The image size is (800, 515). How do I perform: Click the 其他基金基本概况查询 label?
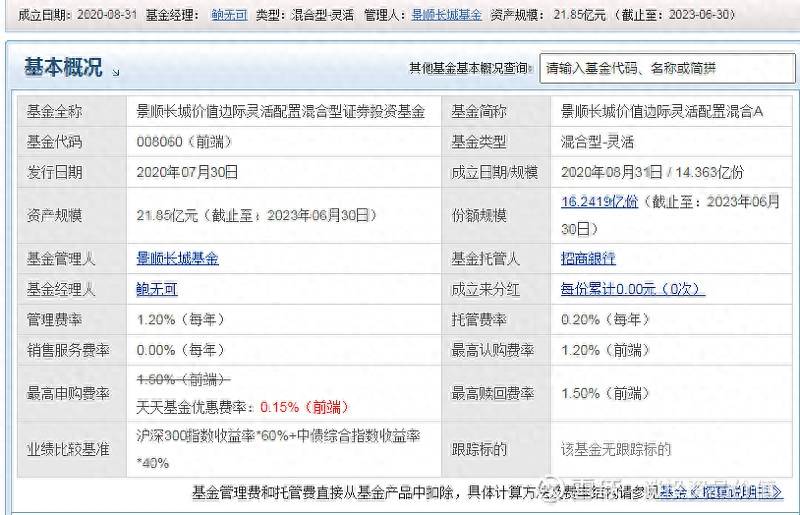pos(471,68)
